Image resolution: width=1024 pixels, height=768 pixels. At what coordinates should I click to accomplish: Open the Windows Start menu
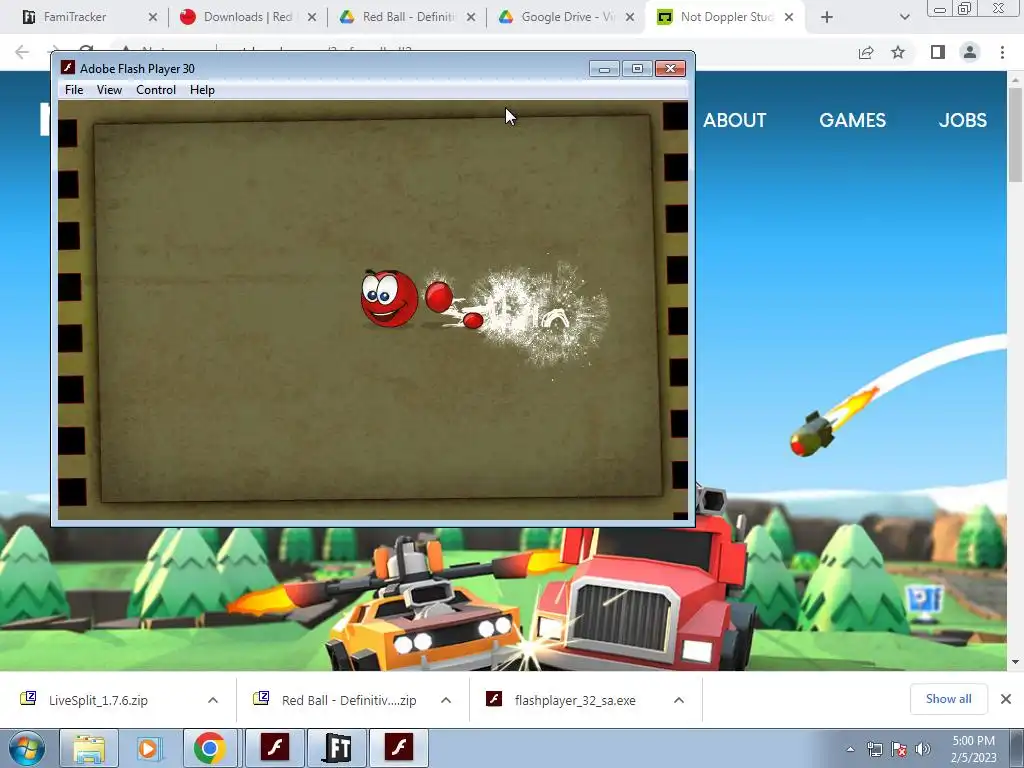point(26,748)
